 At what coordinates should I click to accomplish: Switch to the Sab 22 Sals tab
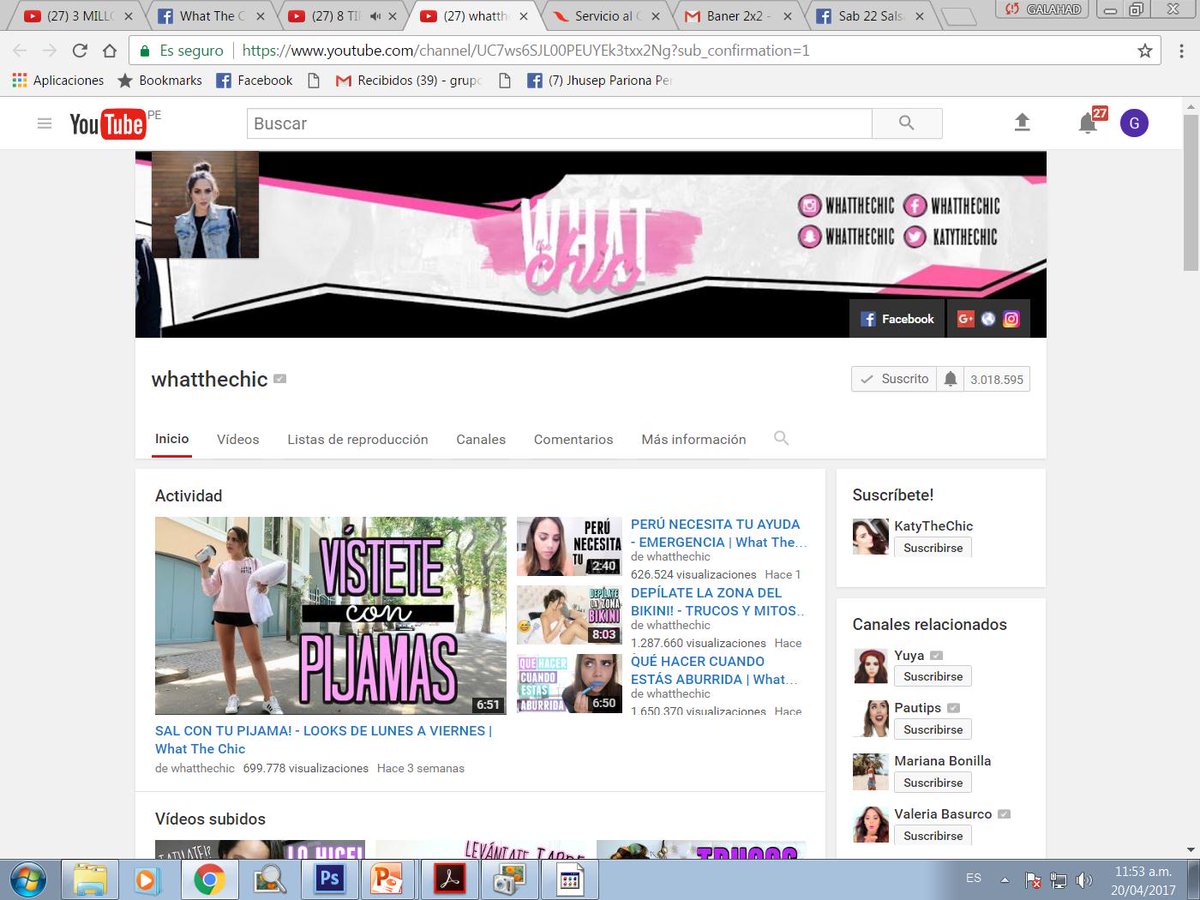pyautogui.click(x=870, y=16)
